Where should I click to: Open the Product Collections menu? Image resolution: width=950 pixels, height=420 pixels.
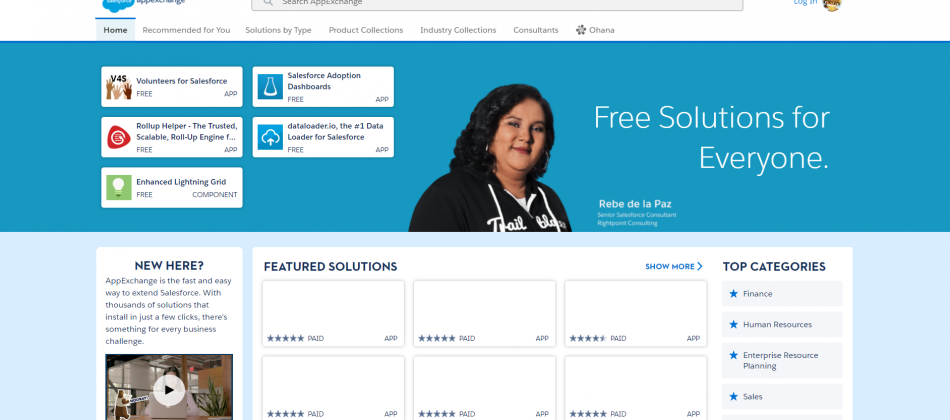[x=366, y=30]
